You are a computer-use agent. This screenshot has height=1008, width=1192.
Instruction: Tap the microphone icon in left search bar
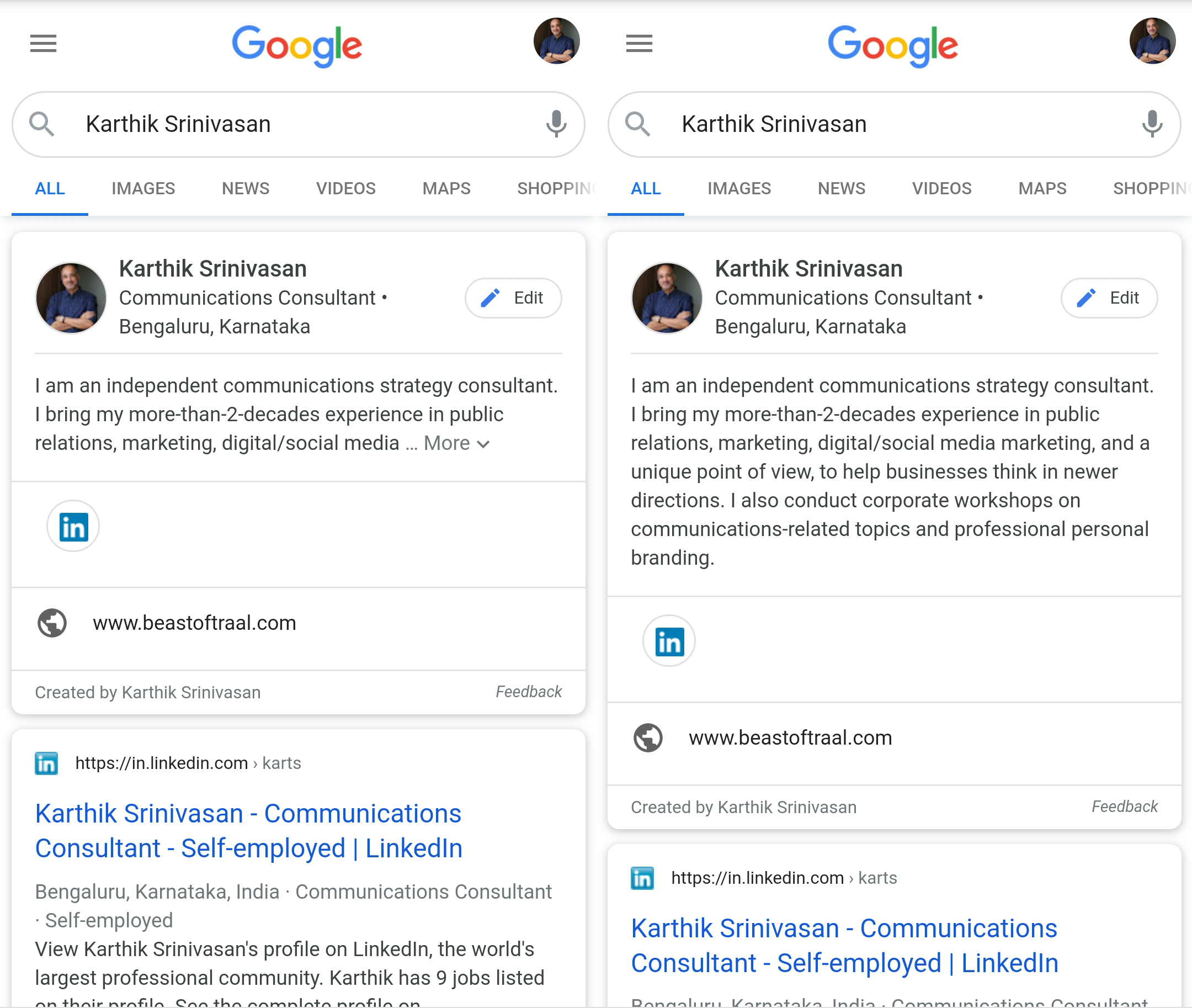556,124
